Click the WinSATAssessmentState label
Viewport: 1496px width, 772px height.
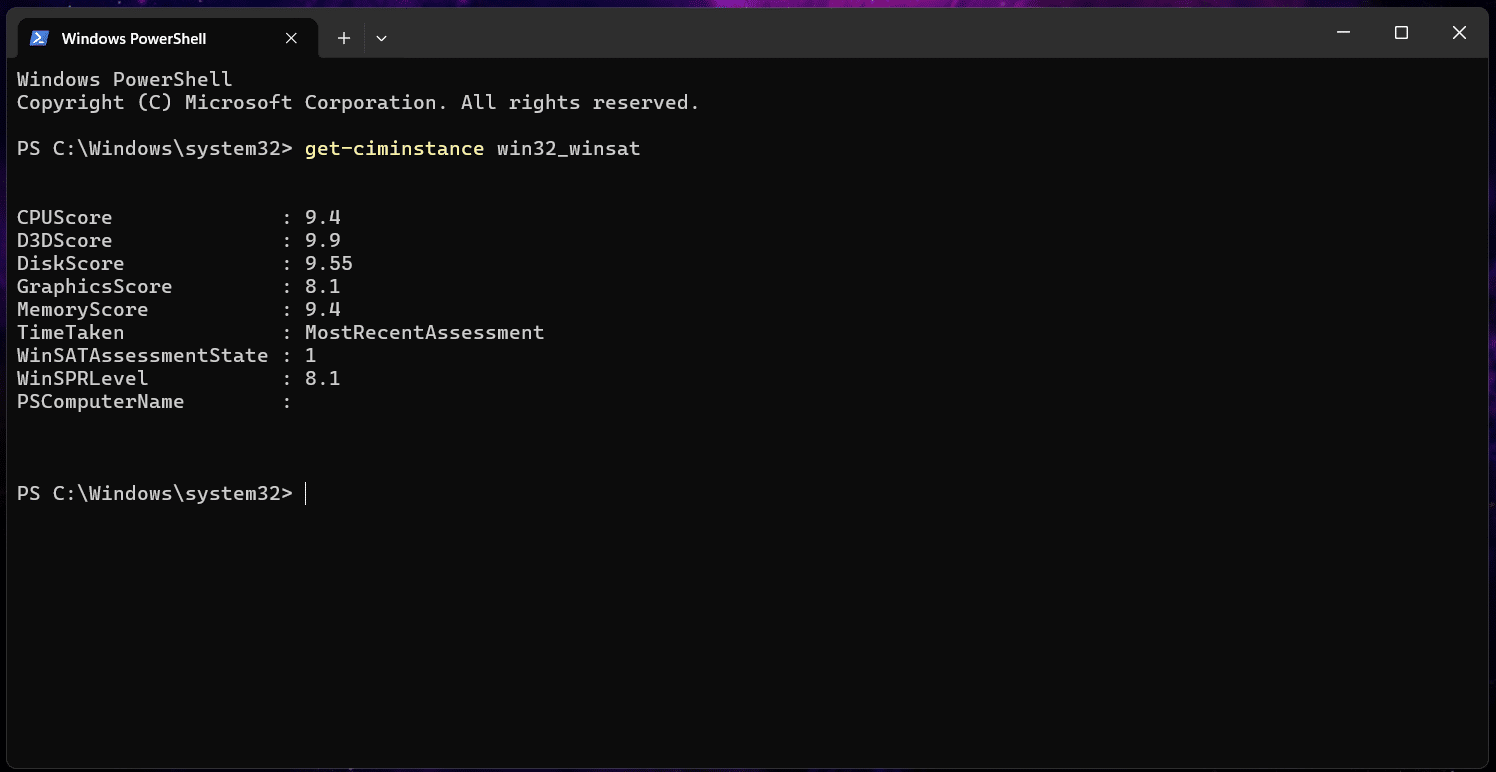point(143,356)
